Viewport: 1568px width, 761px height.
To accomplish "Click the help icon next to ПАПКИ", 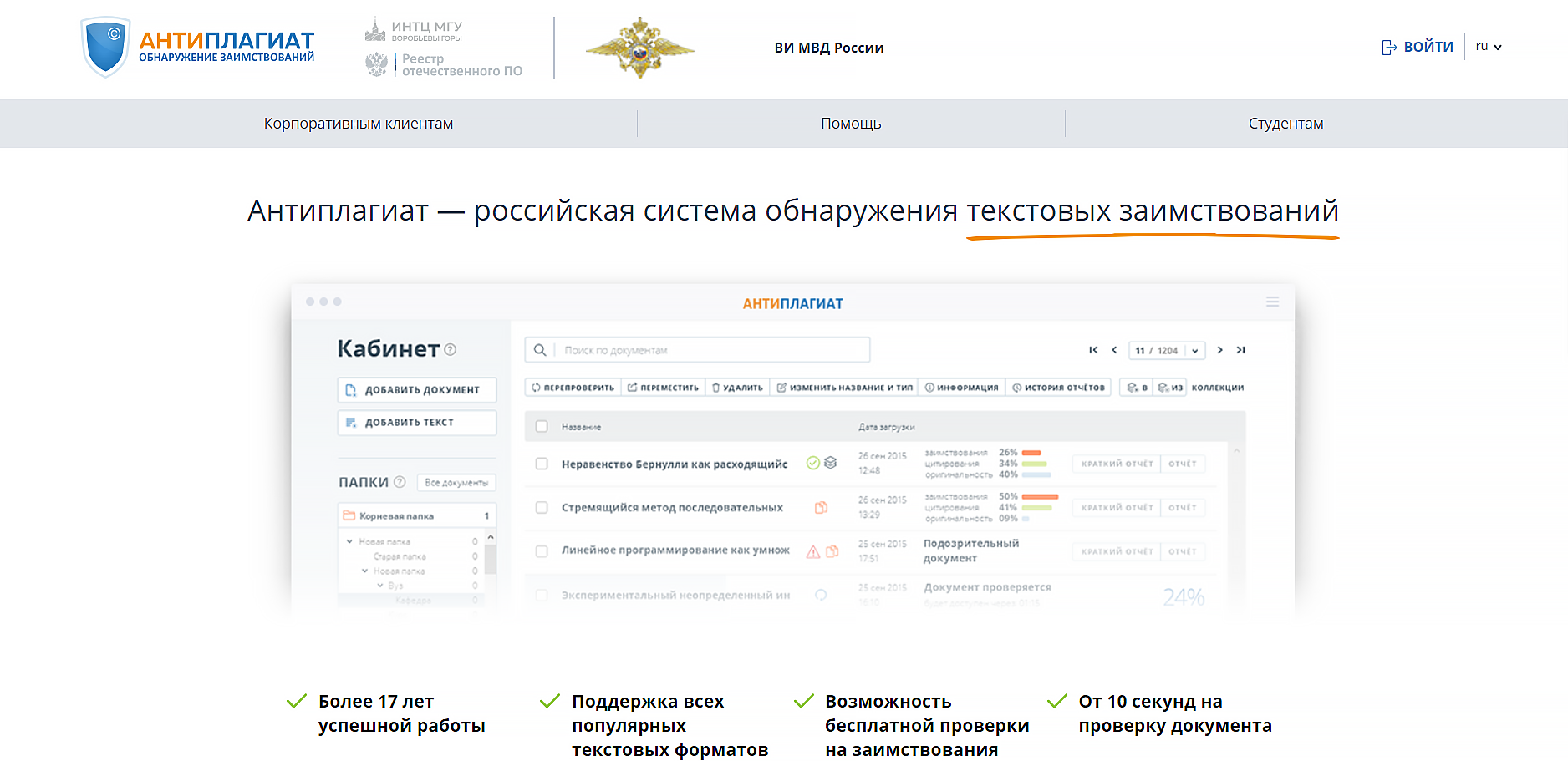I will click(x=400, y=482).
